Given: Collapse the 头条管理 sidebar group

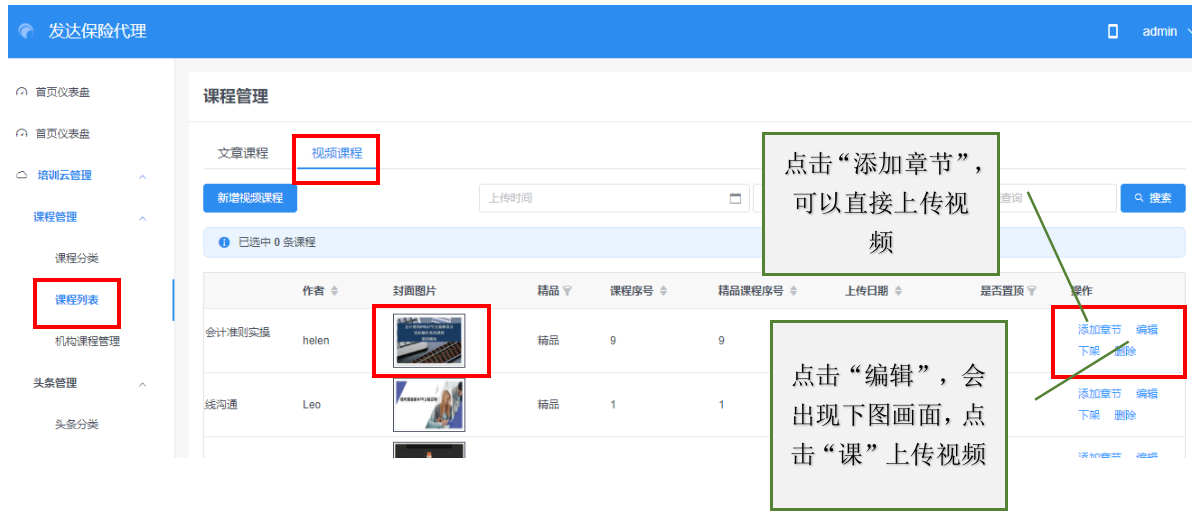Looking at the screenshot, I should pyautogui.click(x=142, y=383).
